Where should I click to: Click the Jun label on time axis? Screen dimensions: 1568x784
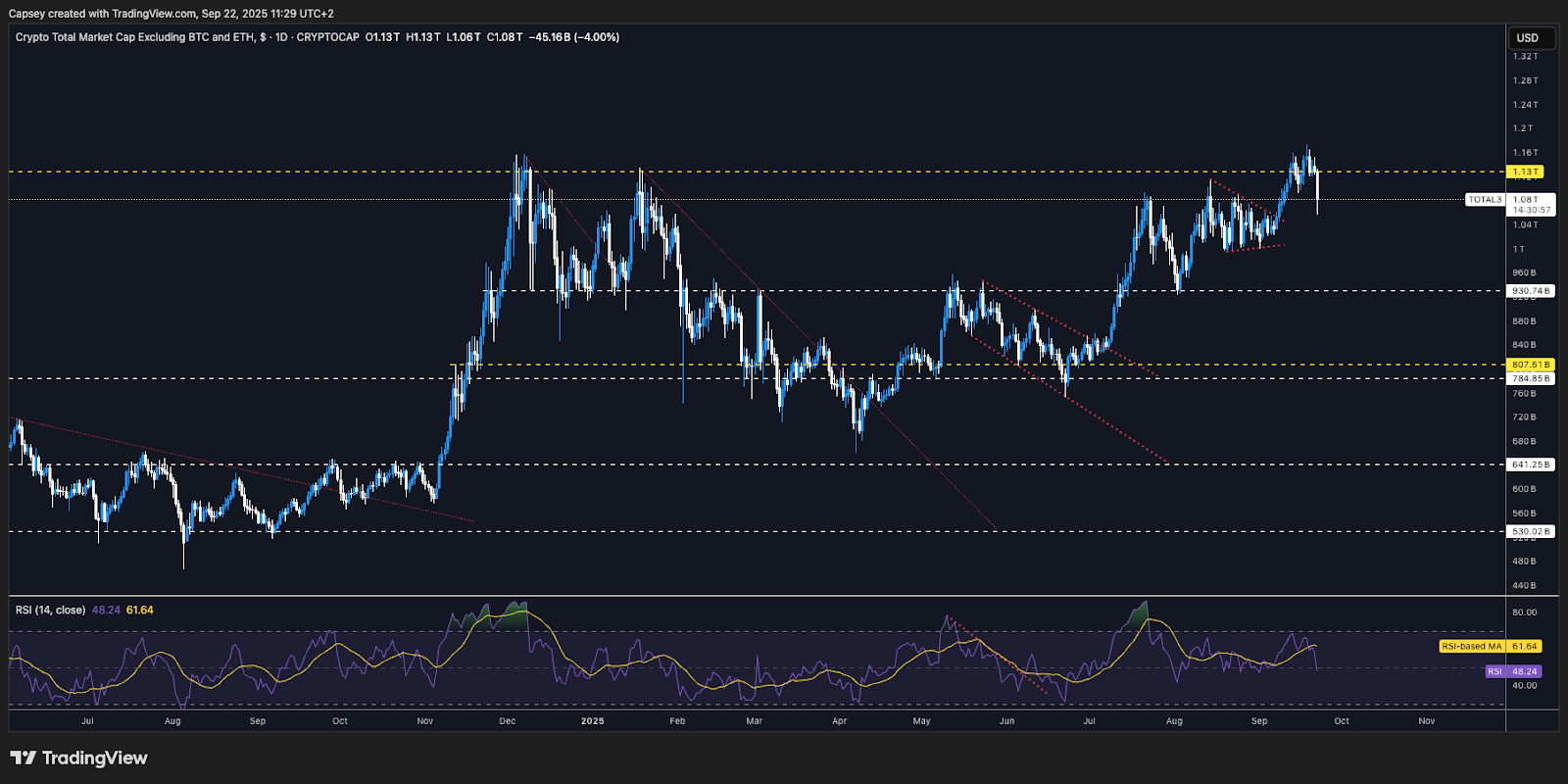click(x=1006, y=721)
